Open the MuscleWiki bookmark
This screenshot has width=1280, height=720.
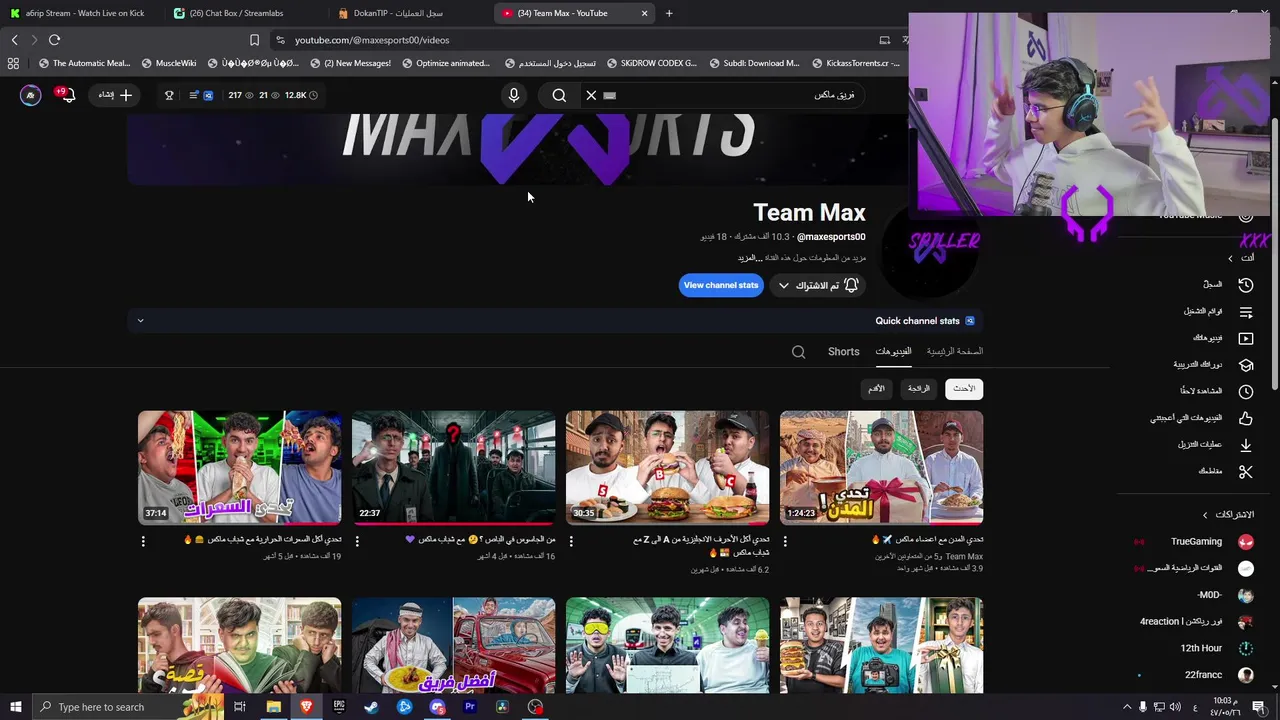[169, 63]
